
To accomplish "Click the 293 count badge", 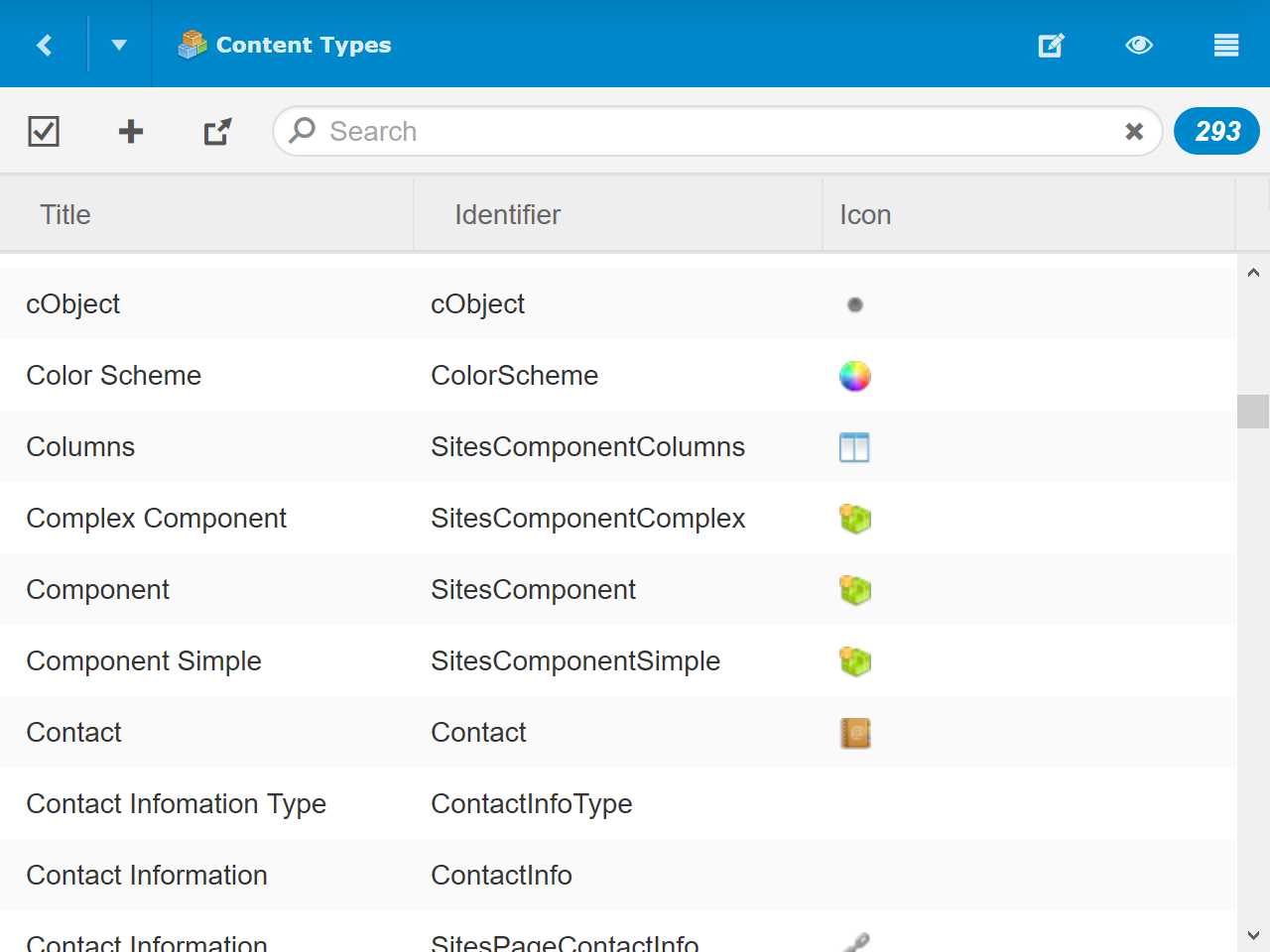I will [1216, 131].
